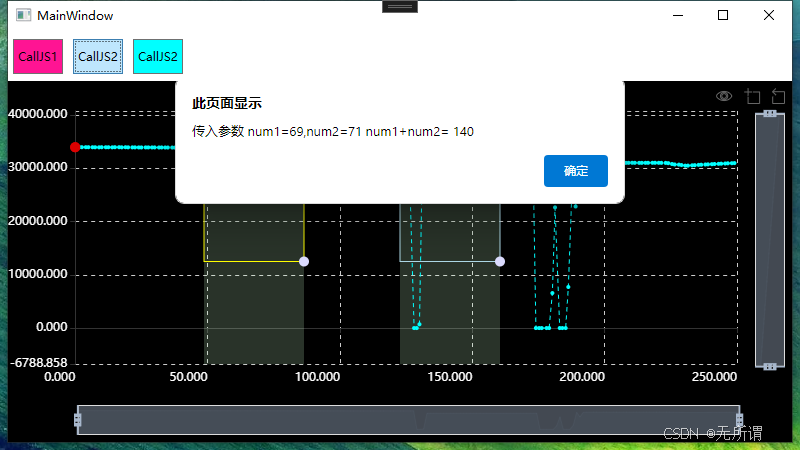Click the x-axis label 150.000
The height and width of the screenshot is (450, 800).
[450, 377]
